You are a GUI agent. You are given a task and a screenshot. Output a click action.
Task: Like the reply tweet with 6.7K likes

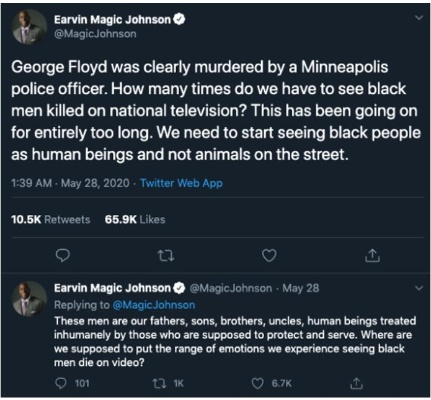pyautogui.click(x=272, y=383)
